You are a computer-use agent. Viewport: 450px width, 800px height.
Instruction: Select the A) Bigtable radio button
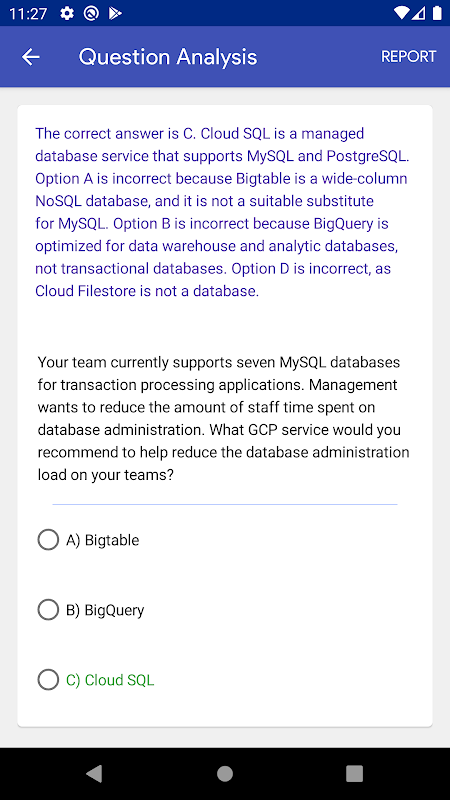pyautogui.click(x=48, y=540)
